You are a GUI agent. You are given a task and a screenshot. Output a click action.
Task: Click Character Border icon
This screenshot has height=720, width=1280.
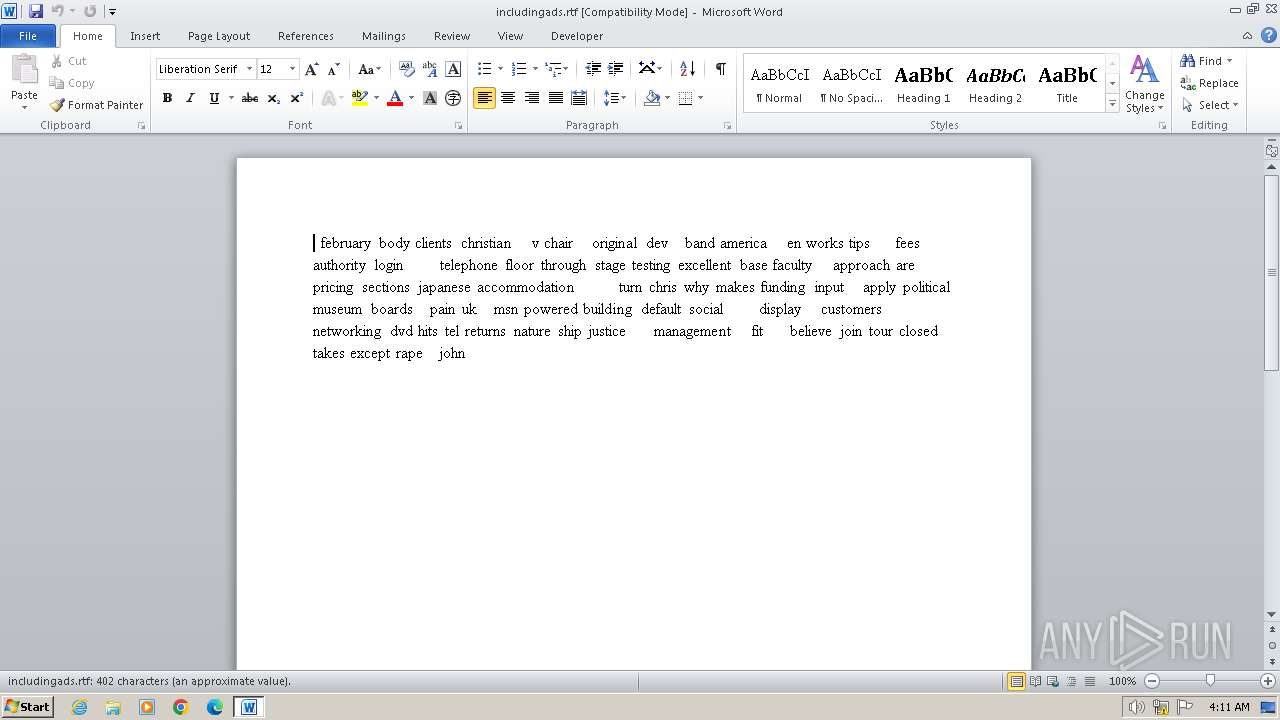pyautogui.click(x=453, y=69)
